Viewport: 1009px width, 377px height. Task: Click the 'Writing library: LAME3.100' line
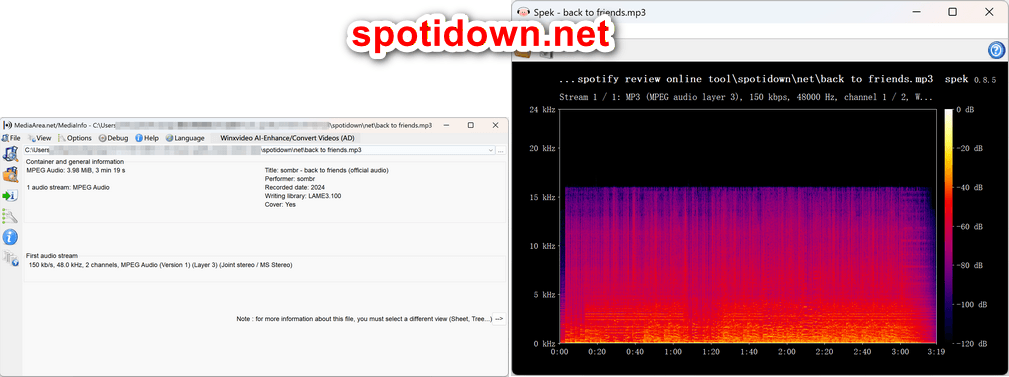pyautogui.click(x=303, y=196)
